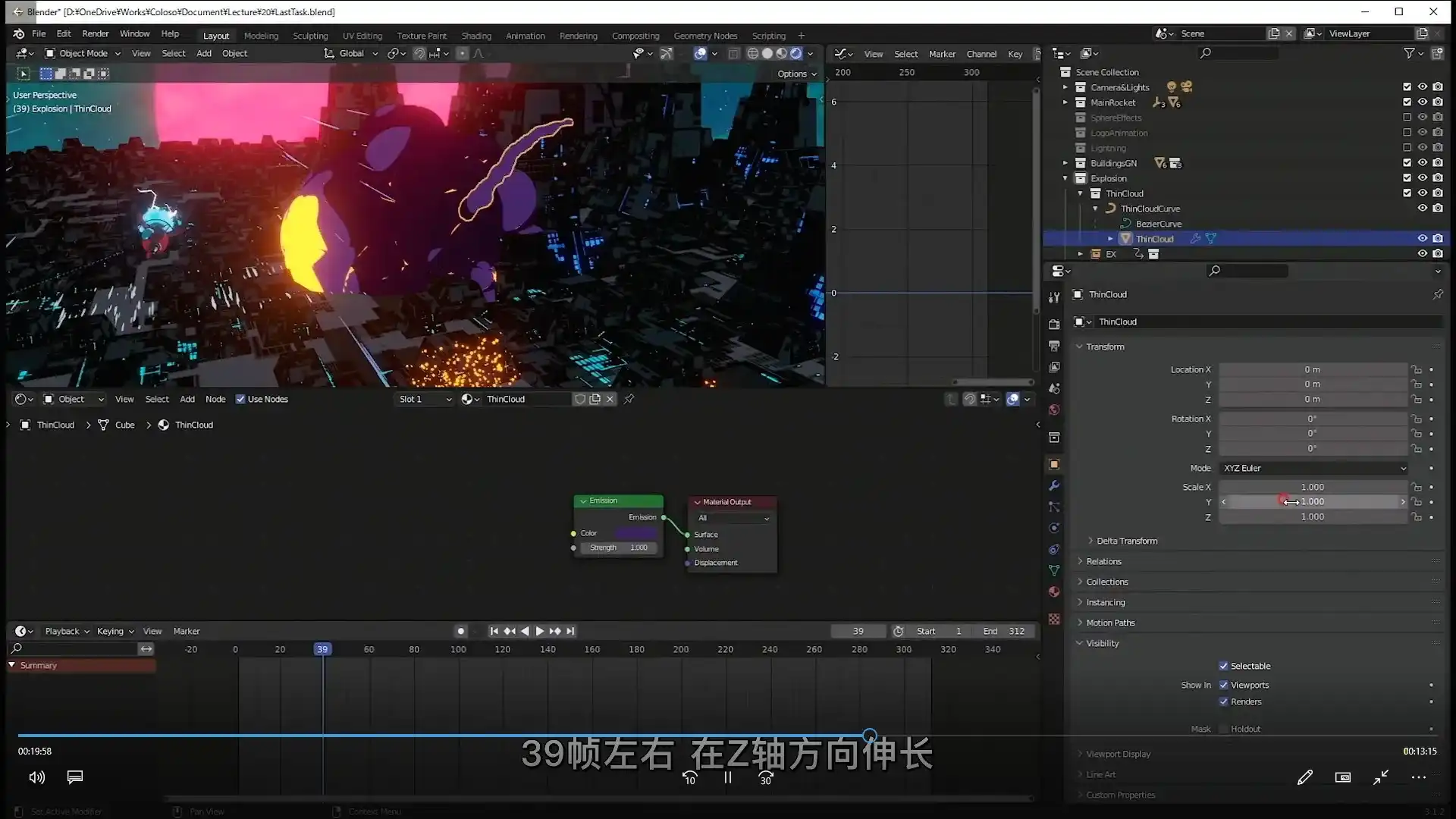Switch to the Shading workspace tab
The image size is (1456, 819).
(x=476, y=35)
